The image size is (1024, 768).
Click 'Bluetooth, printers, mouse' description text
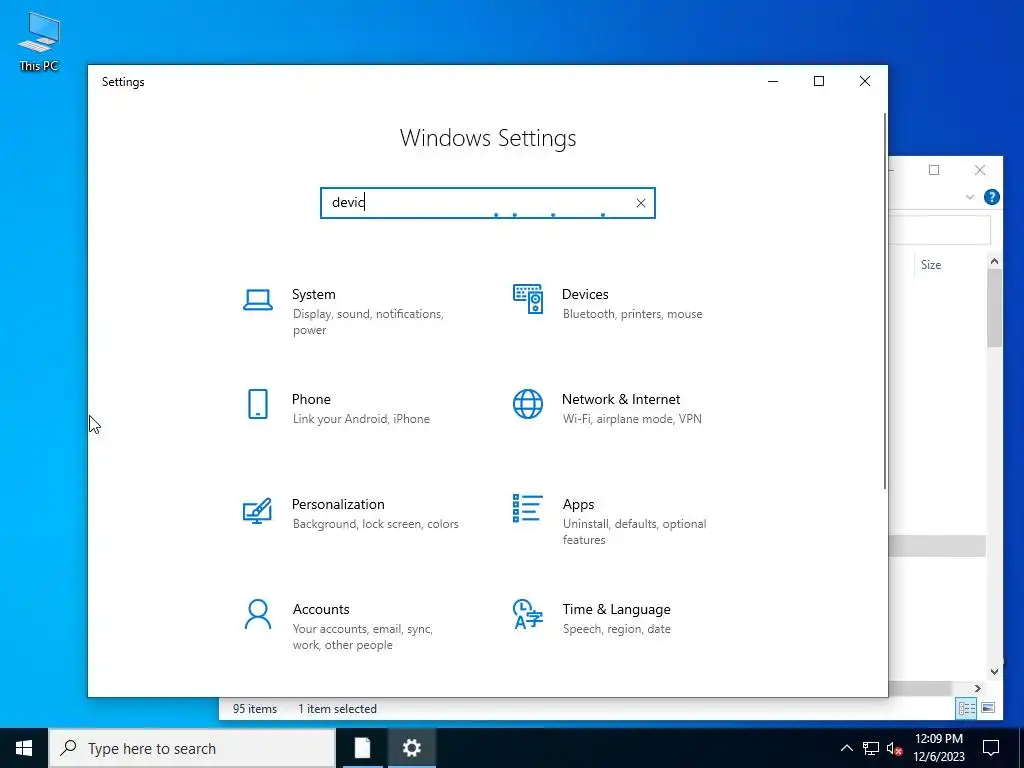[632, 314]
